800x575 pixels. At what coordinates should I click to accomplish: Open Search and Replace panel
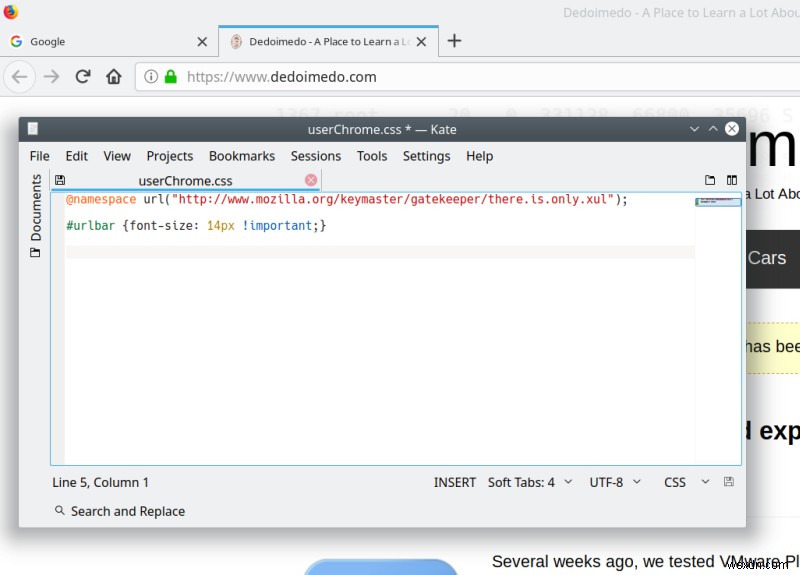(120, 511)
